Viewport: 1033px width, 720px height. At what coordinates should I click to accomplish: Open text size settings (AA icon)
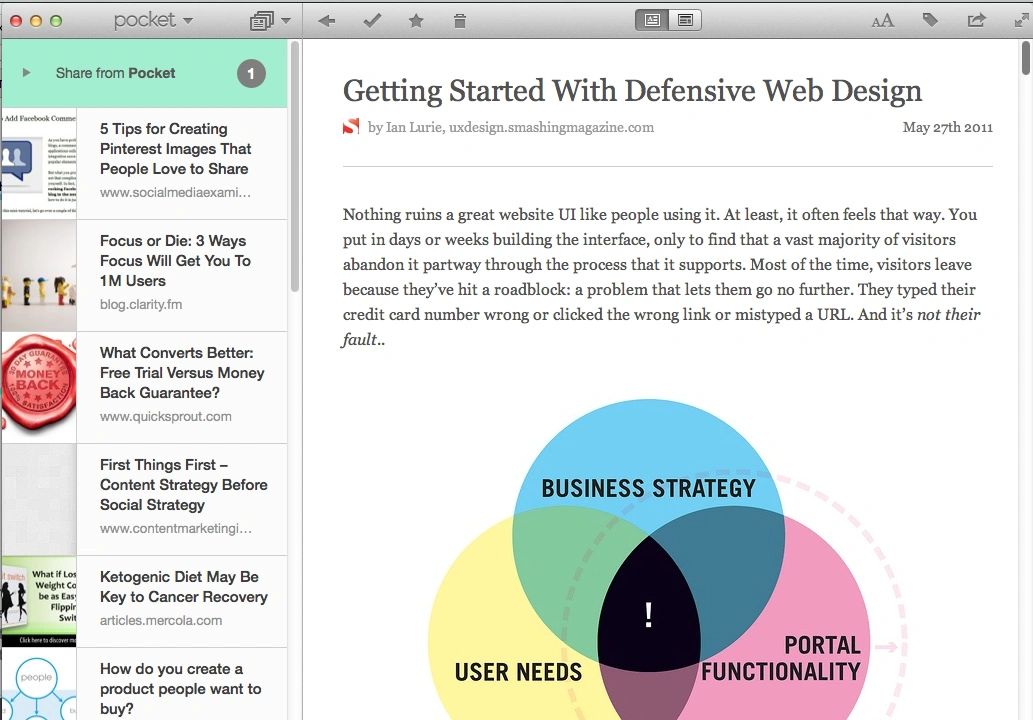(x=882, y=20)
